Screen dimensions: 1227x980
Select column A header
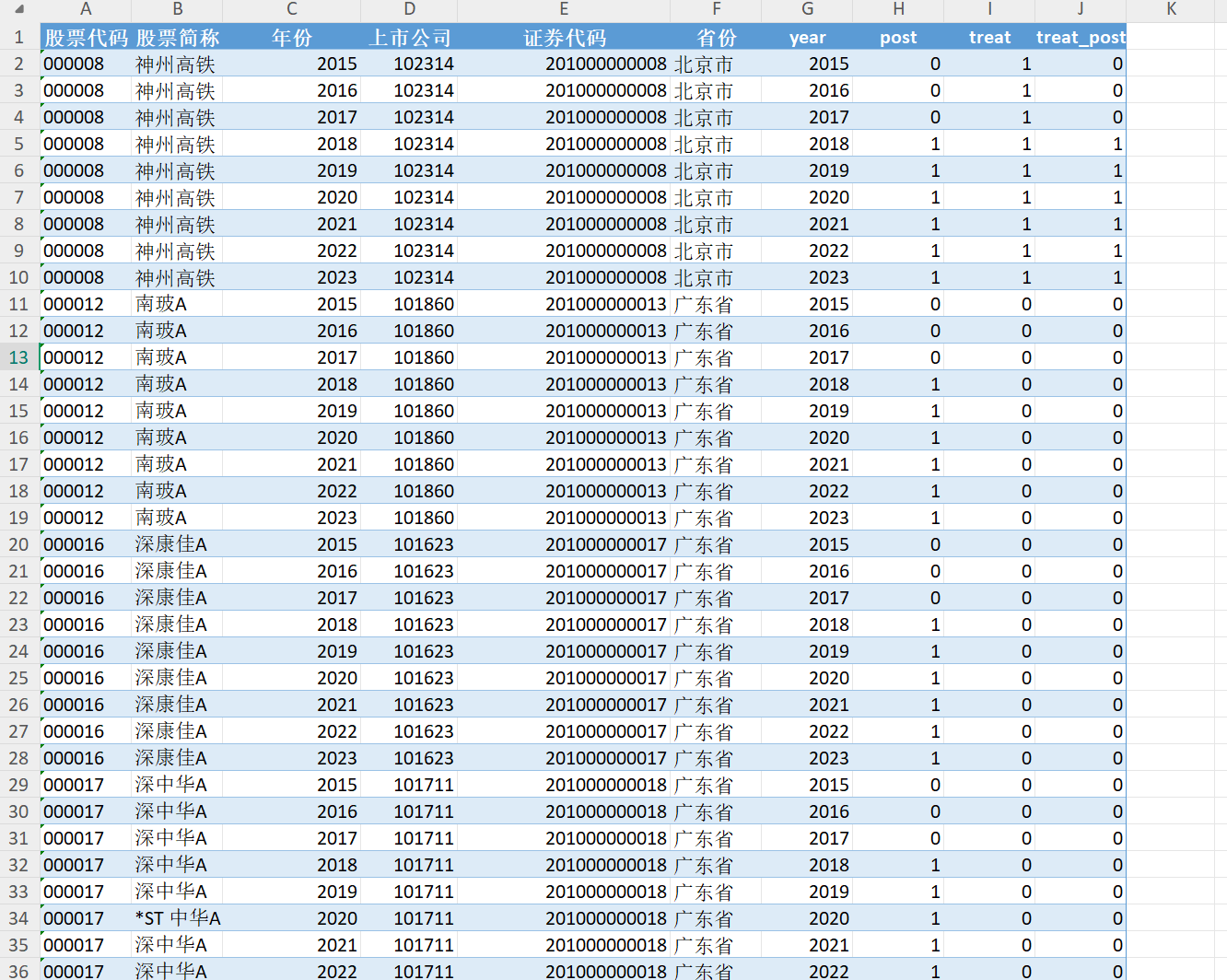86,9
